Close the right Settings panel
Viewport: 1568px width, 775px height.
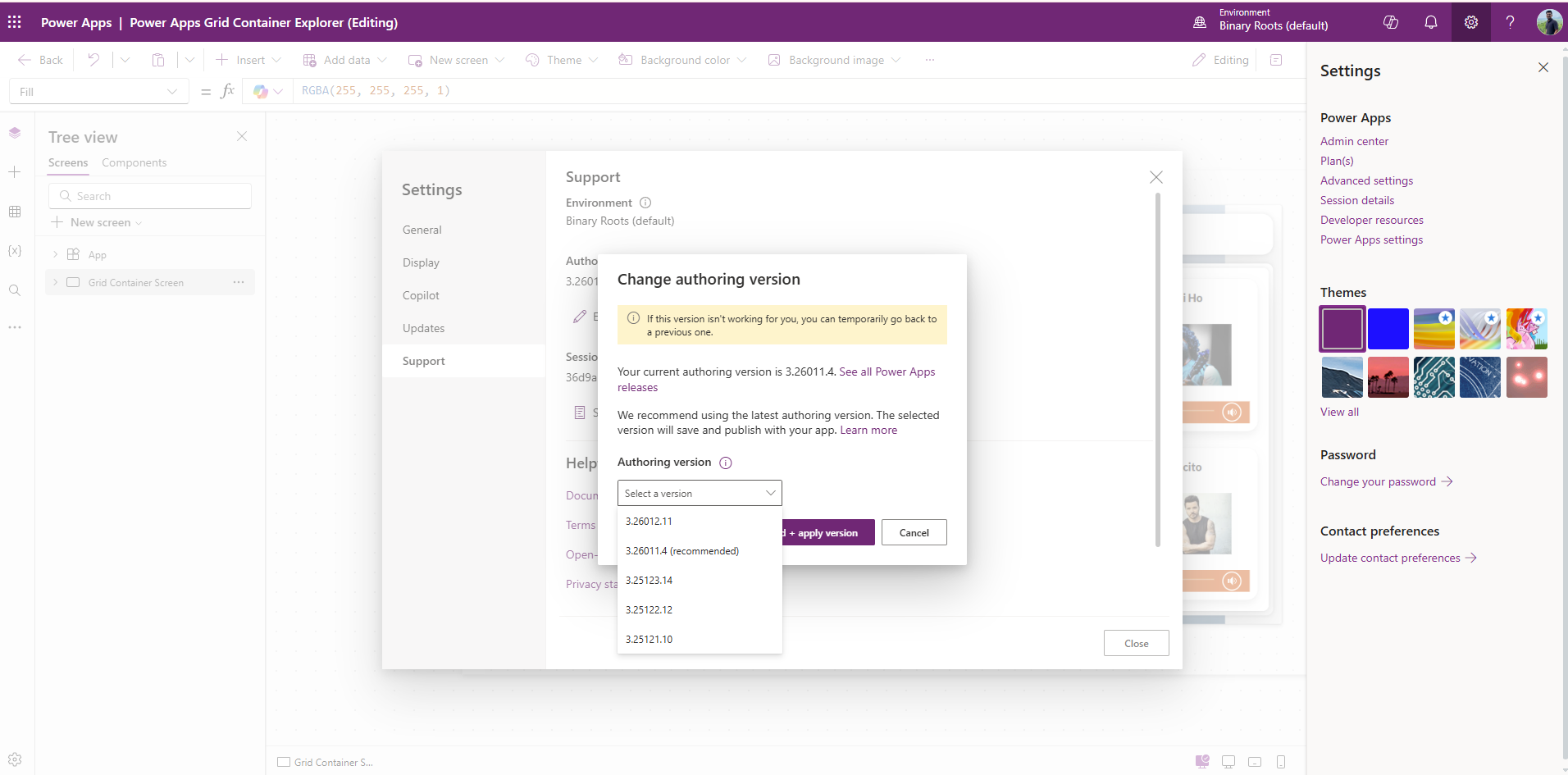coord(1543,67)
